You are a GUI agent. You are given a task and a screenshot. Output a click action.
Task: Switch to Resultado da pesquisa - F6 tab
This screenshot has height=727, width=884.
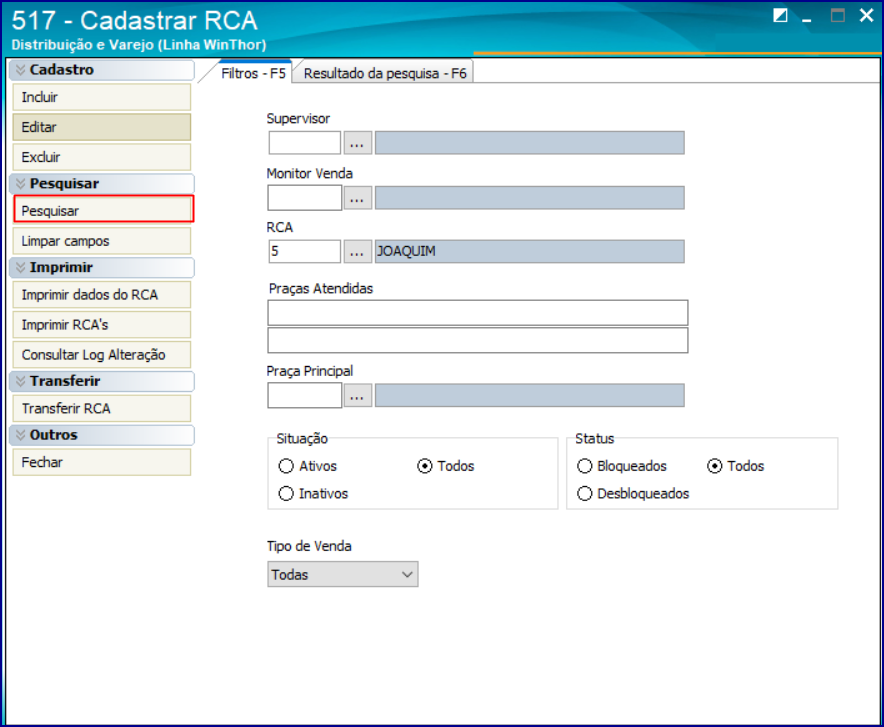(385, 73)
